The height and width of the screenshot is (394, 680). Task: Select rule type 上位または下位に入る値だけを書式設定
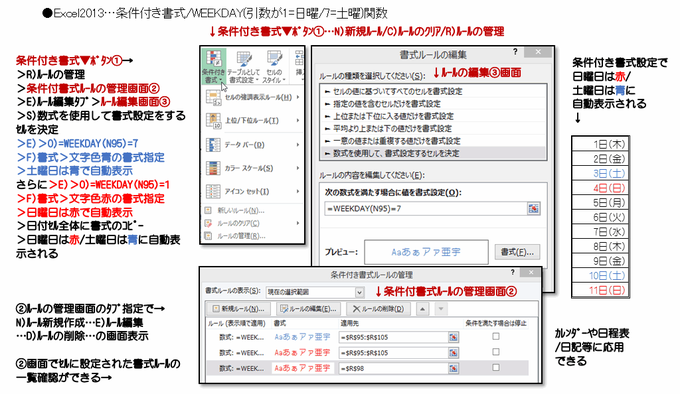pyautogui.click(x=433, y=116)
